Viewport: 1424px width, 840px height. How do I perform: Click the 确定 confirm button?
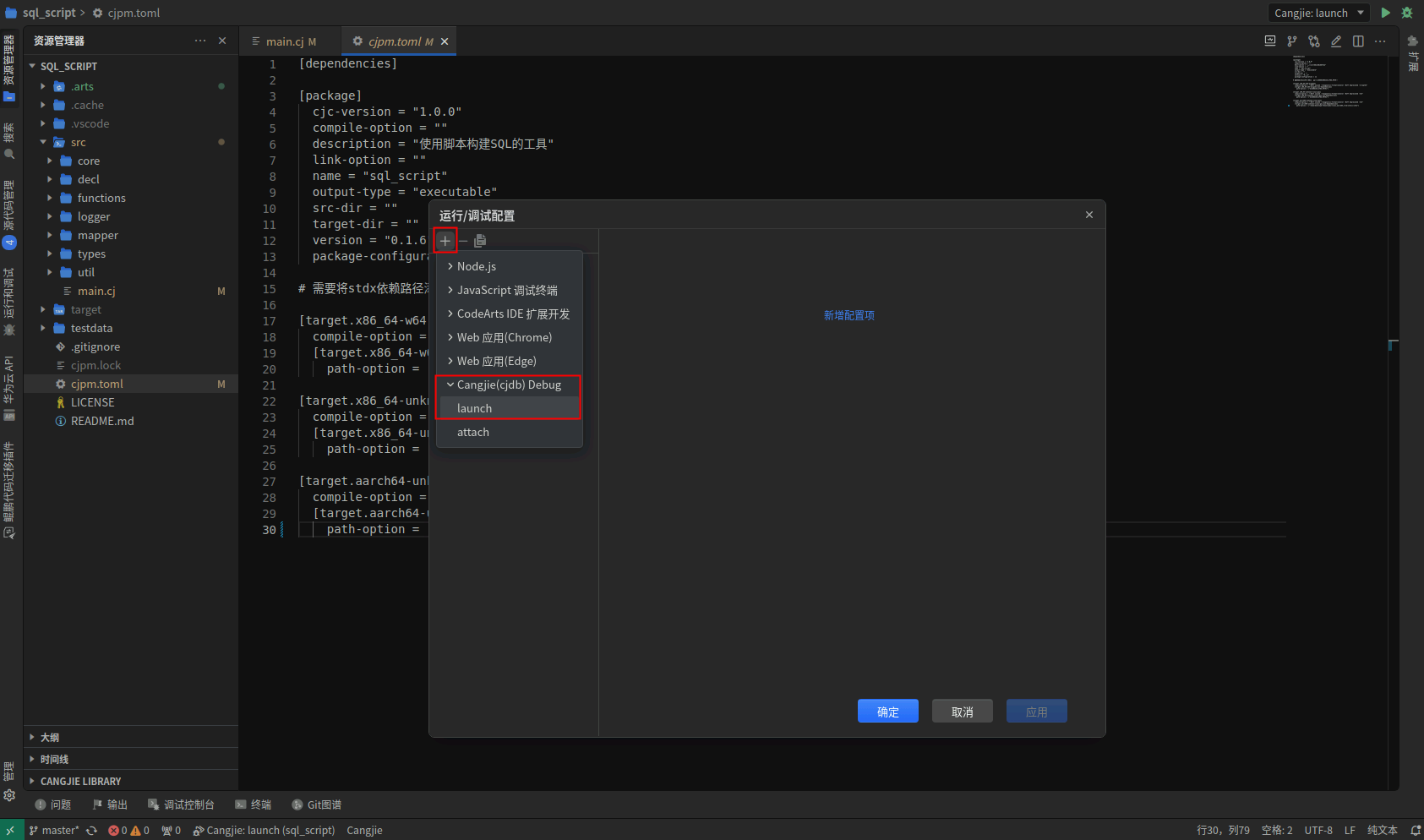pos(887,712)
